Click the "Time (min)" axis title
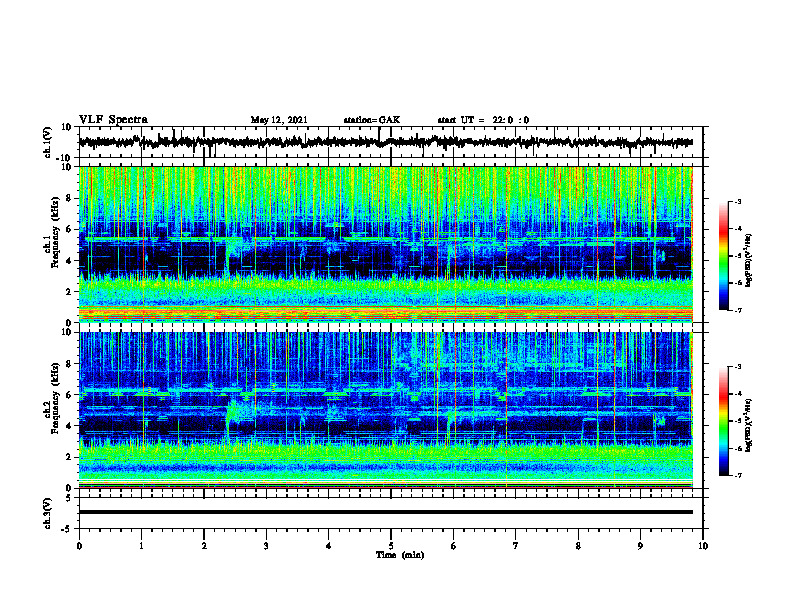The width and height of the screenshot is (792, 612). pyautogui.click(x=400, y=555)
